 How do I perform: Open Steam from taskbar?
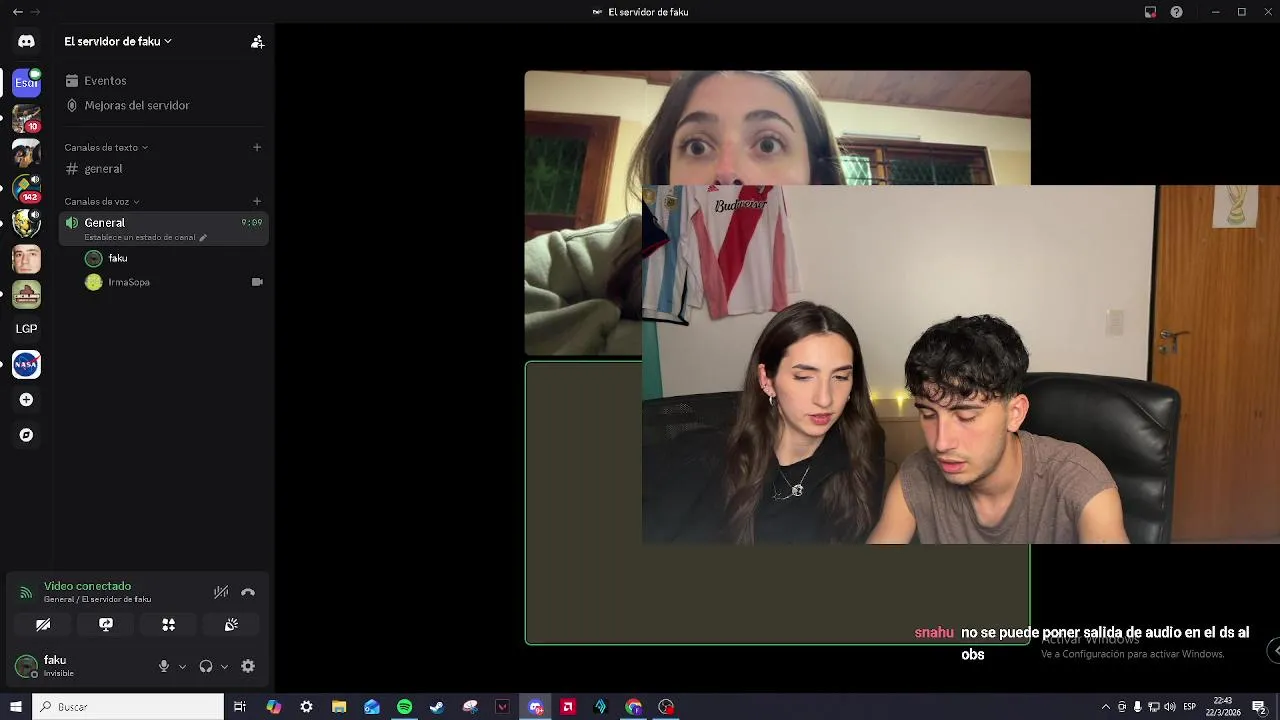point(437,707)
